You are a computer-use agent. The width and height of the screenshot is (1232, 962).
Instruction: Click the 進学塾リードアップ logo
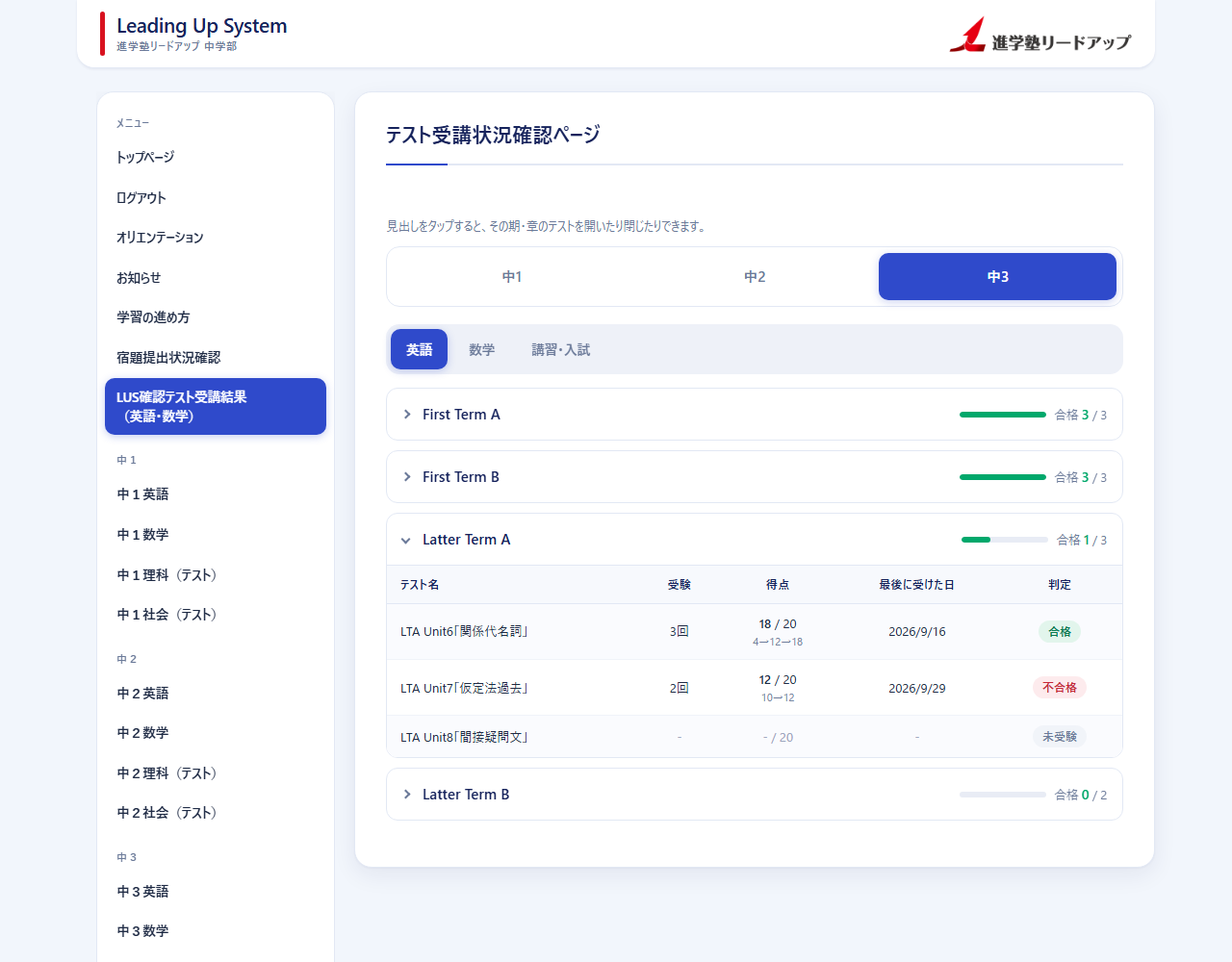[1040, 35]
